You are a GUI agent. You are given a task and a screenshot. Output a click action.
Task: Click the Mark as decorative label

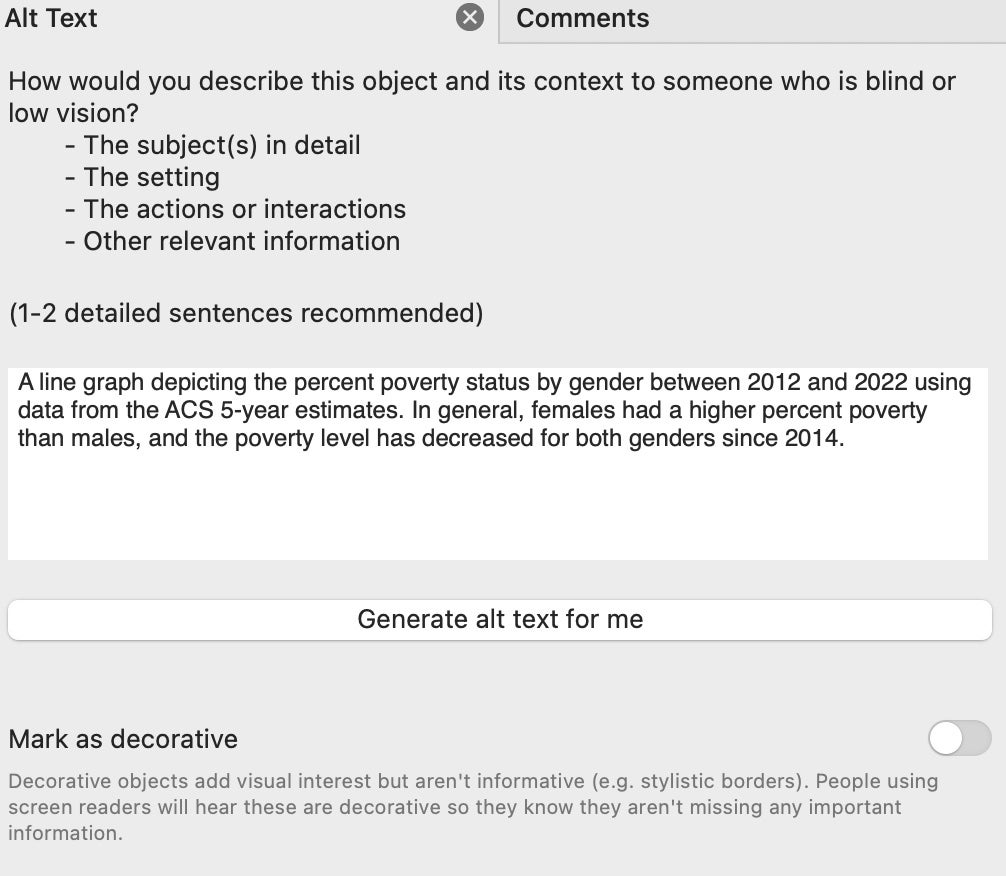point(122,739)
